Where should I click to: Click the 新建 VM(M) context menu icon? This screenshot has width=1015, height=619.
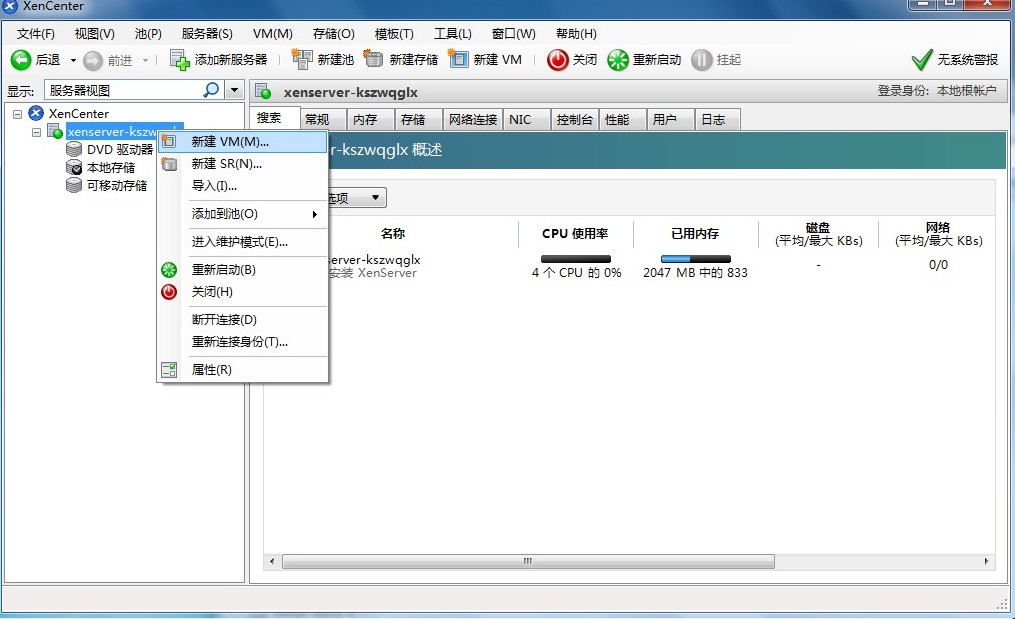click(169, 141)
